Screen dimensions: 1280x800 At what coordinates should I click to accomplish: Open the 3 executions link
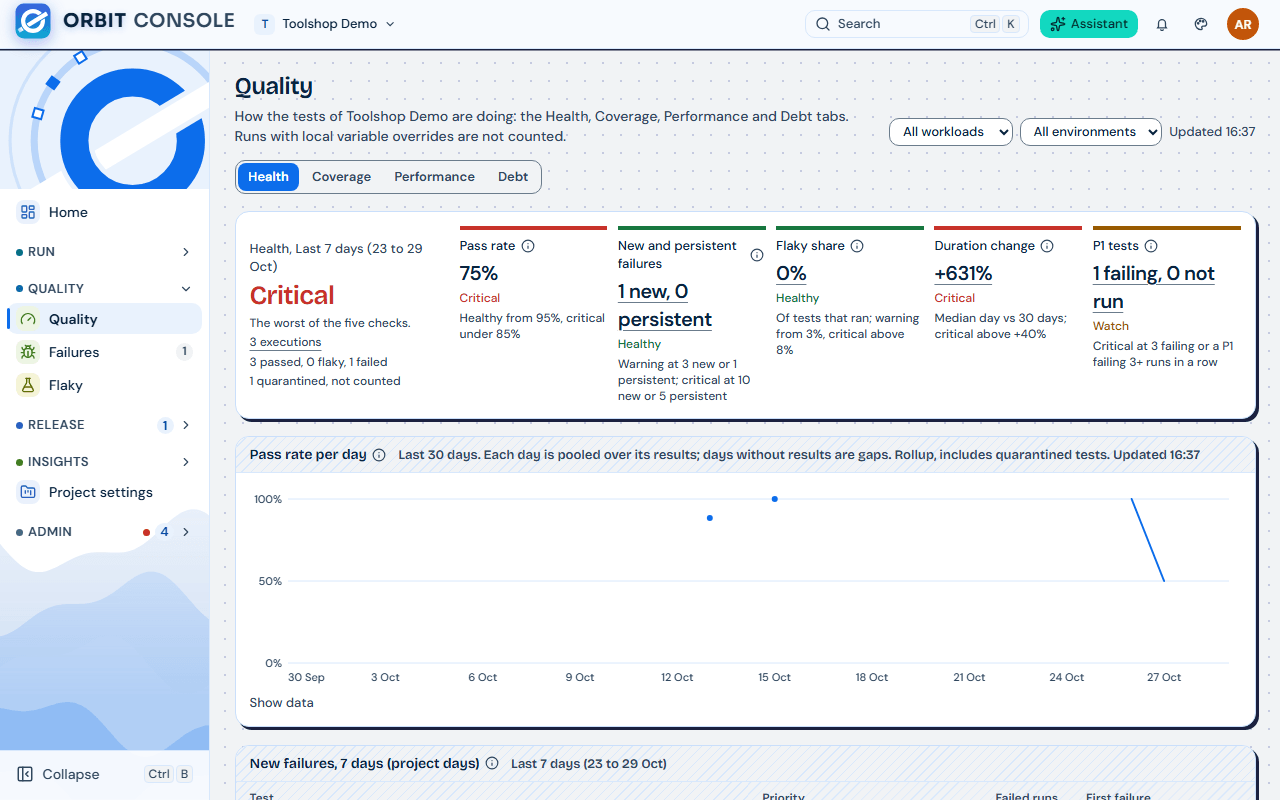(285, 342)
